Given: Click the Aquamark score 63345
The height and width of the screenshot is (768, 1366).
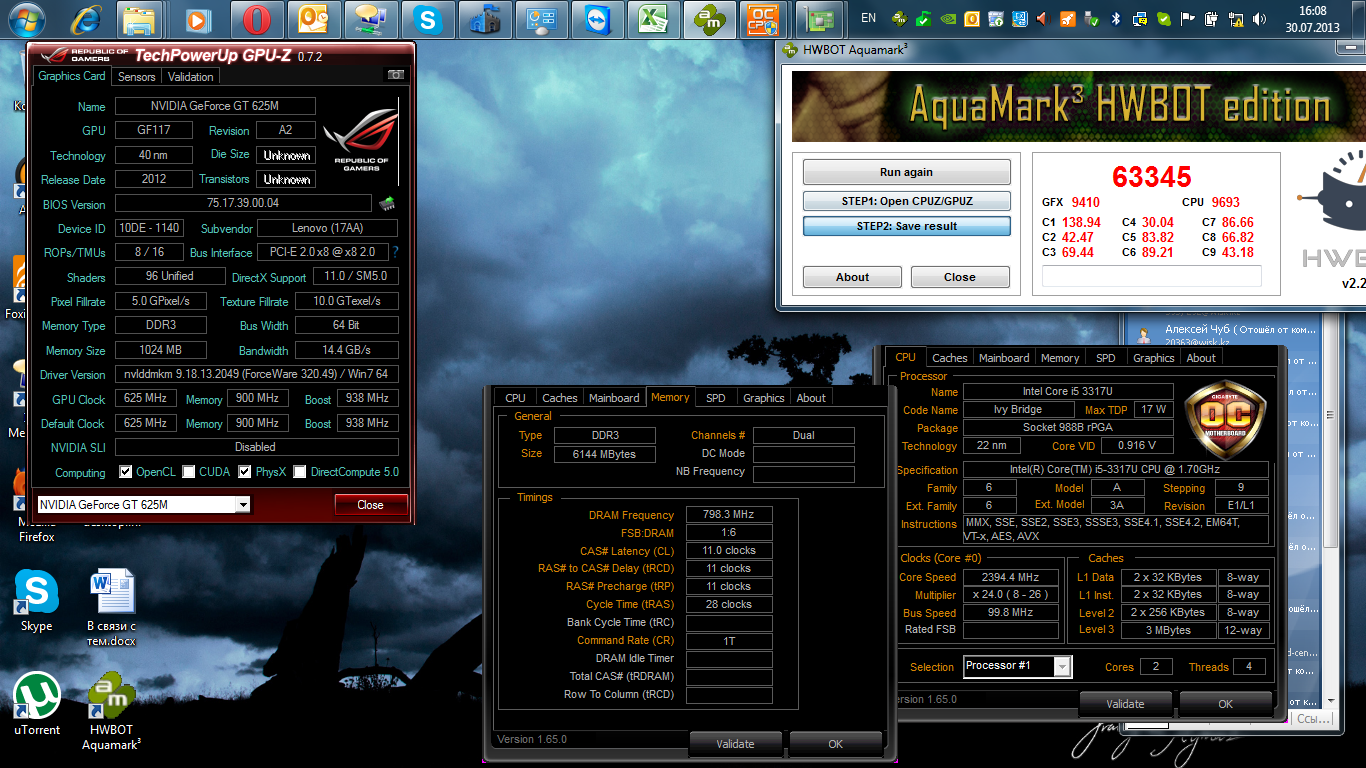Looking at the screenshot, I should click(1152, 177).
